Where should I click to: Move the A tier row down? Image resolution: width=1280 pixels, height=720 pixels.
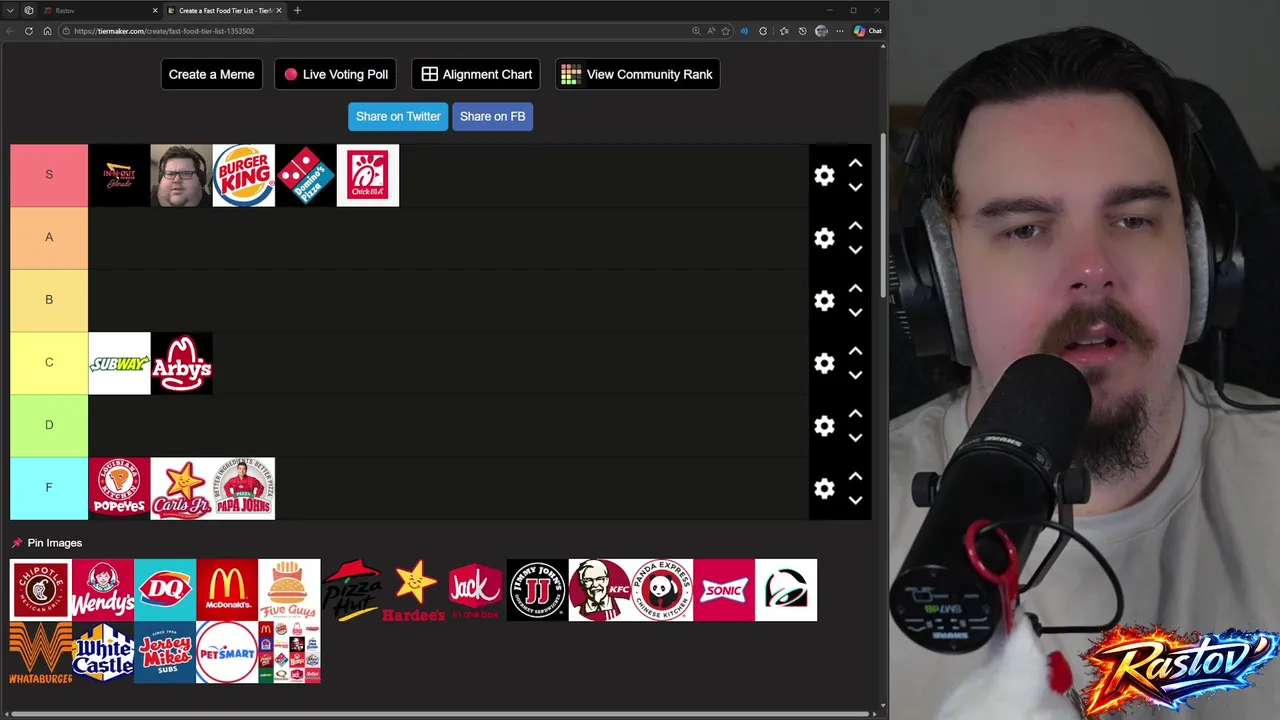tap(855, 250)
